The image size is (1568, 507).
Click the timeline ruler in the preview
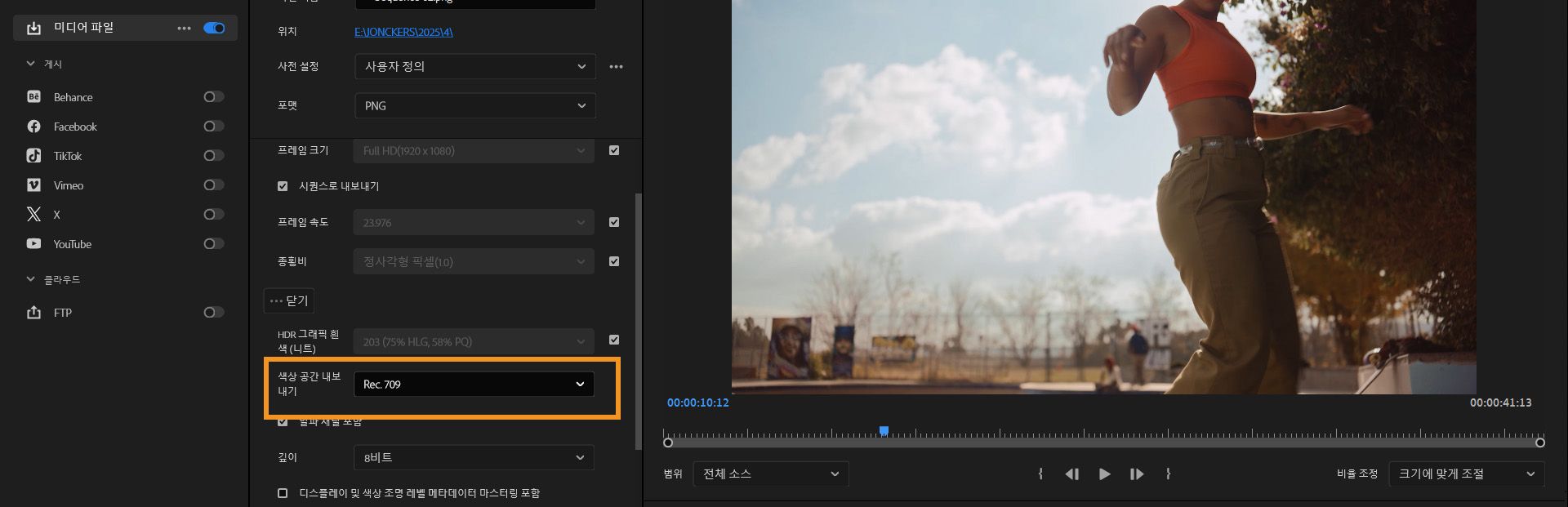(x=1104, y=434)
